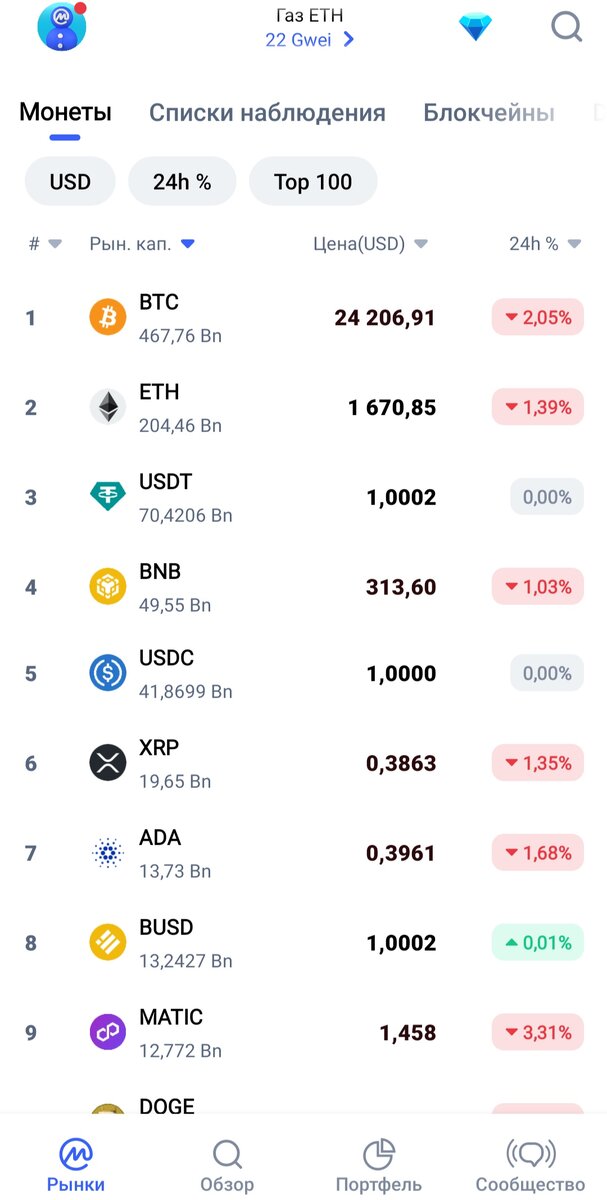Switch to the Блокчейны tab
The height and width of the screenshot is (1200, 607).
point(489,113)
